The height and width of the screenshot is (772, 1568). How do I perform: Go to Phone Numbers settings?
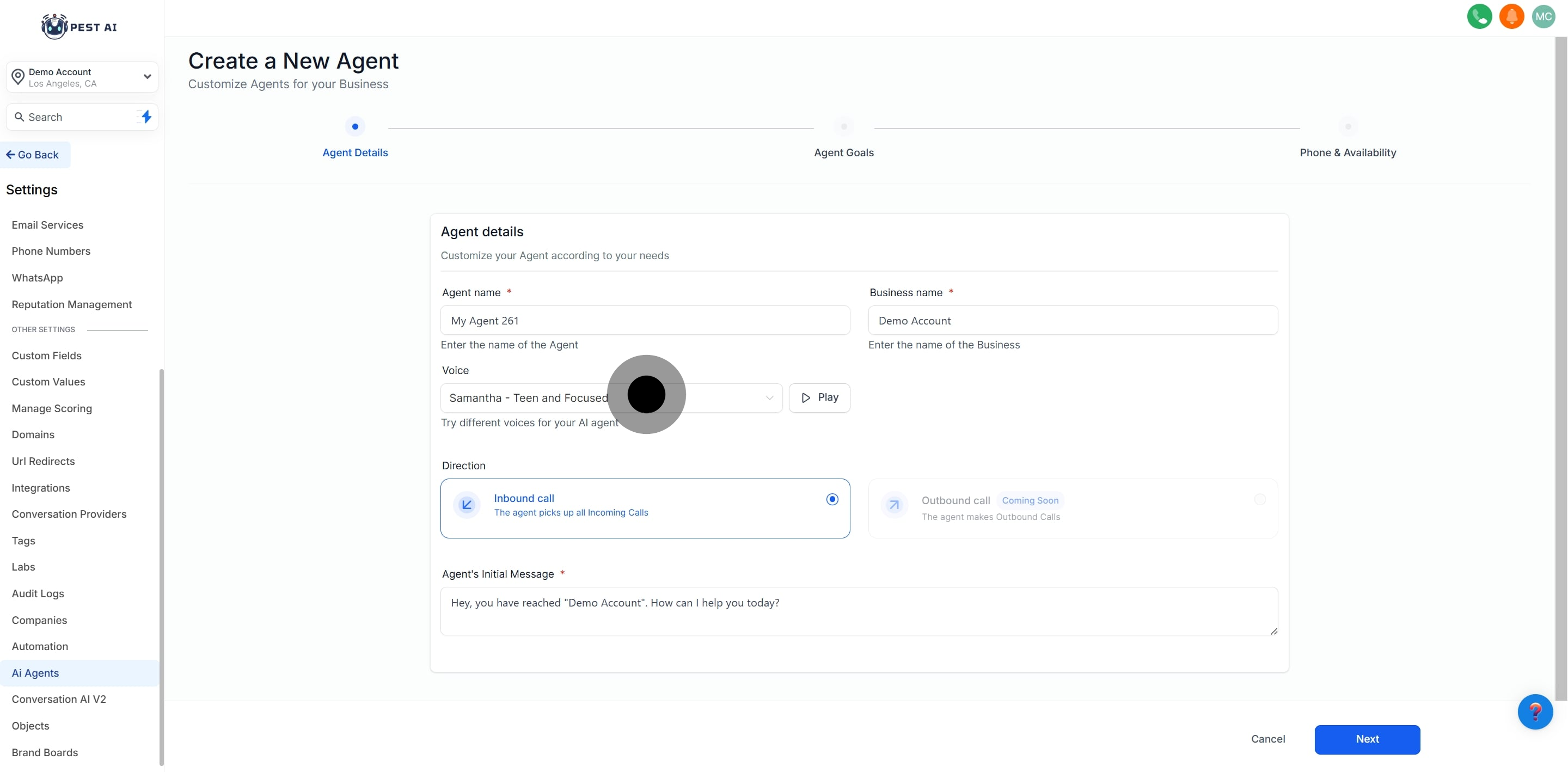(51, 251)
